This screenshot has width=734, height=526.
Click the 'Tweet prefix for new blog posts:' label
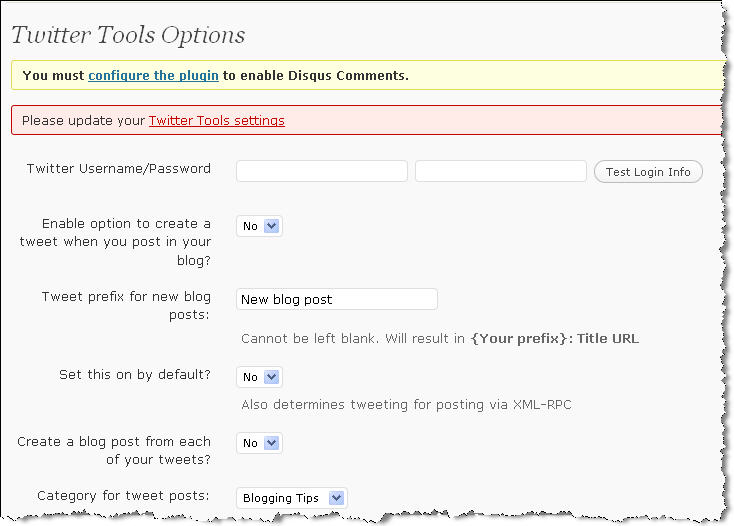126,306
